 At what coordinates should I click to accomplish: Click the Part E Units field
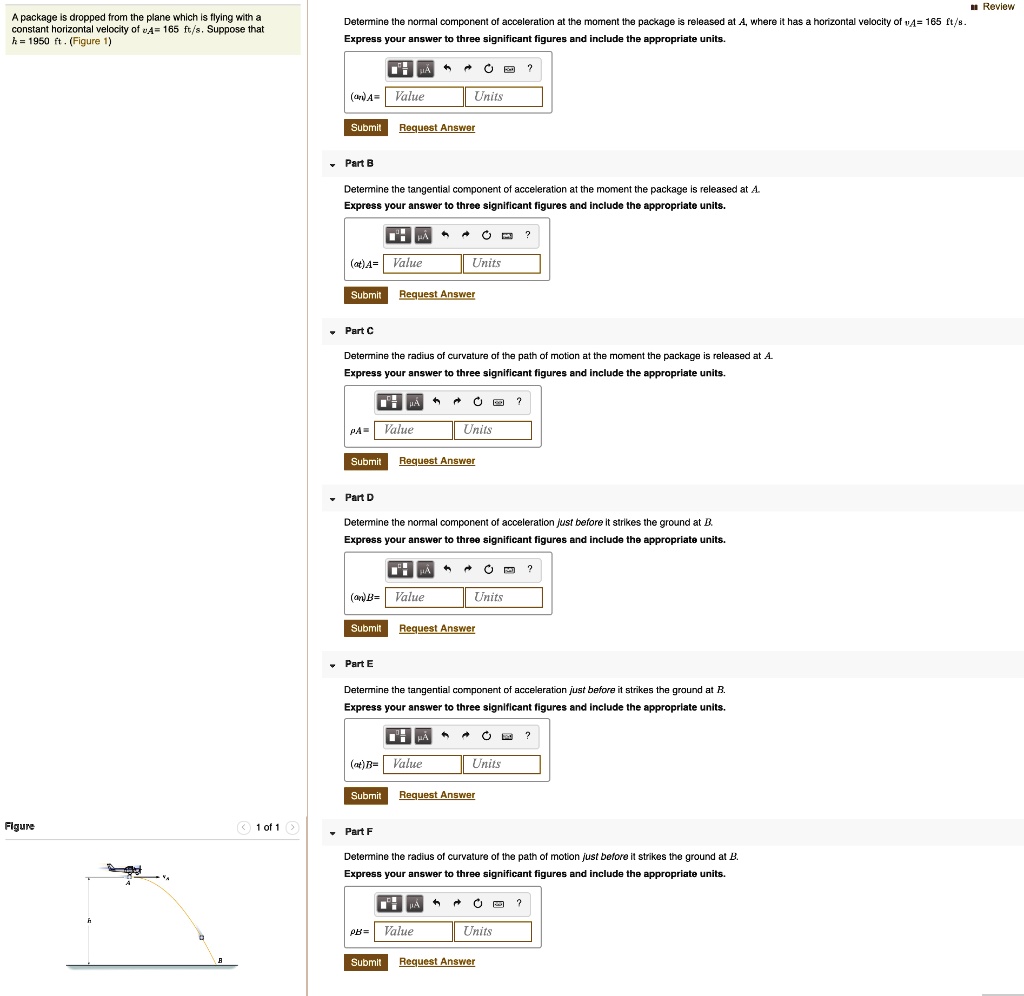point(502,764)
